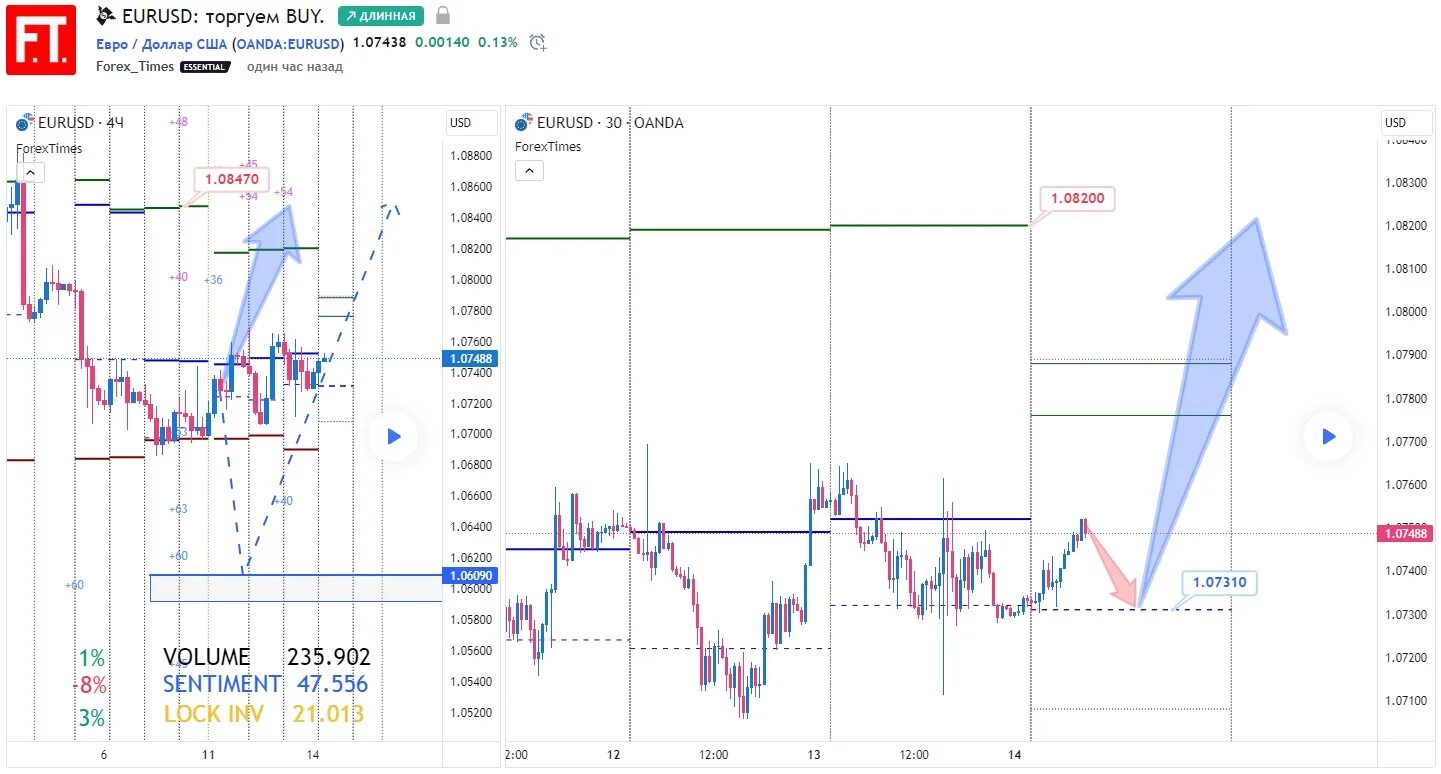Click the 1.06090 blue price tag on the axis
The width and height of the screenshot is (1441, 774).
click(471, 575)
